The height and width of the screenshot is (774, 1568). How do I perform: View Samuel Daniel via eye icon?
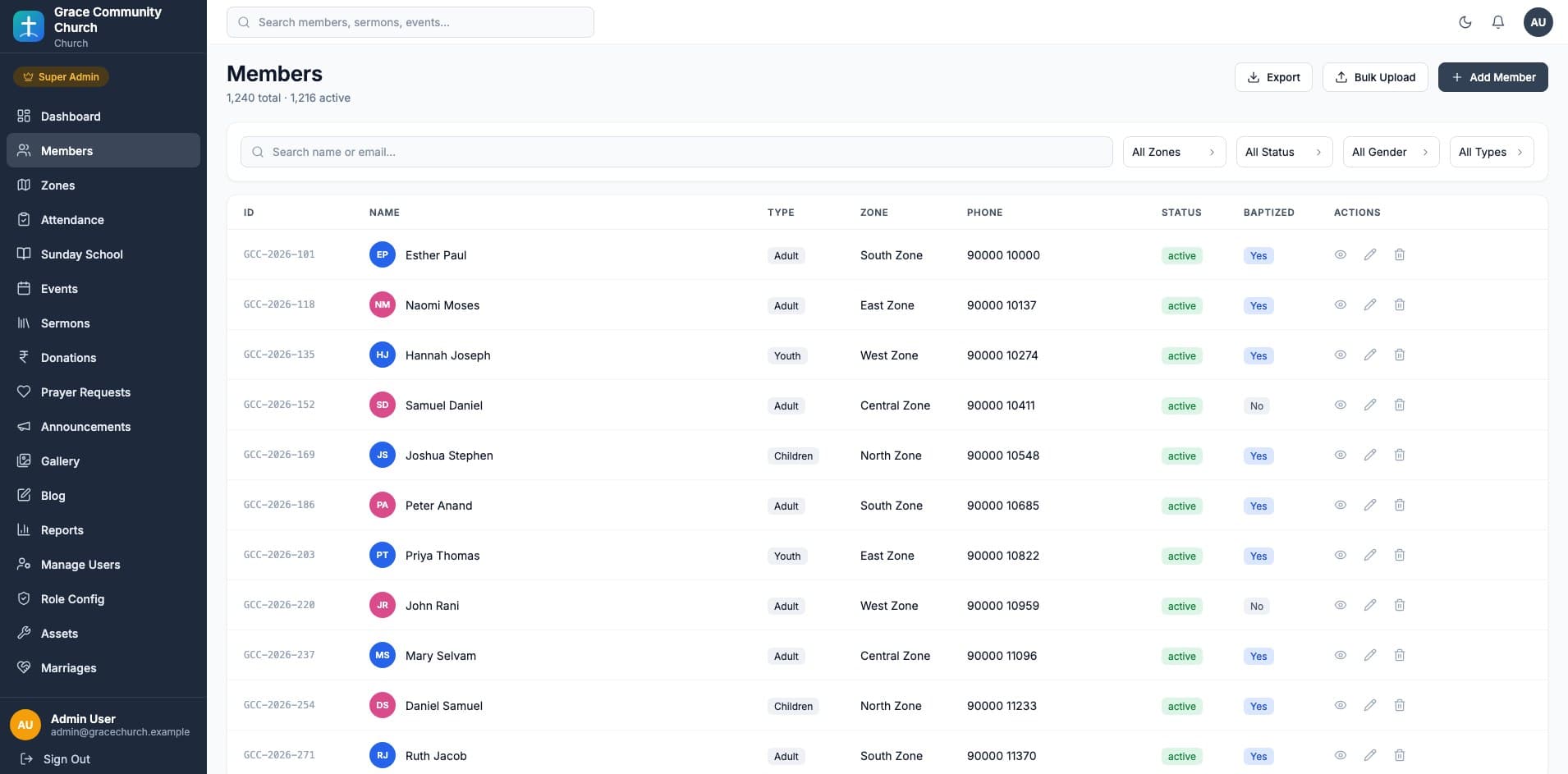coord(1341,405)
